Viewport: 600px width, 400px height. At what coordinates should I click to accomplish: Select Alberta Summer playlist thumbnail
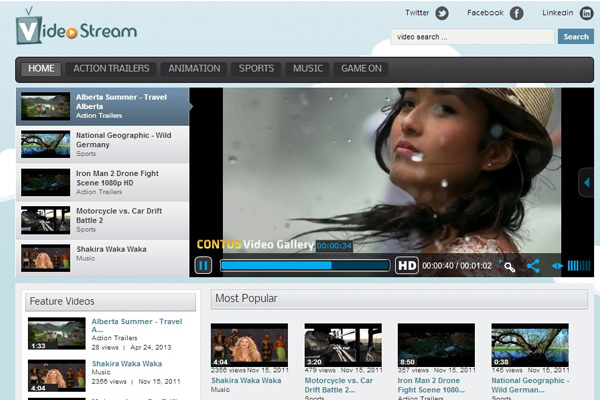click(x=46, y=106)
